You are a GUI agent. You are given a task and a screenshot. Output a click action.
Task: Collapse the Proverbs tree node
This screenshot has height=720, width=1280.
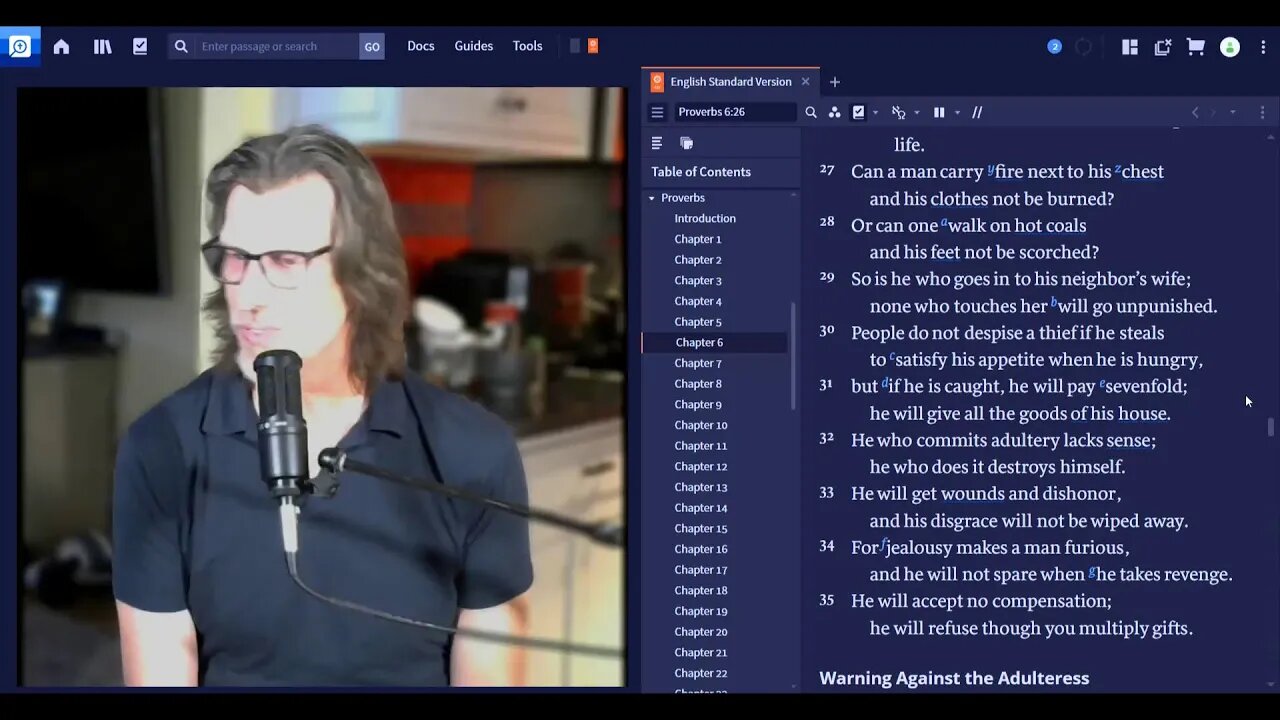pos(652,198)
